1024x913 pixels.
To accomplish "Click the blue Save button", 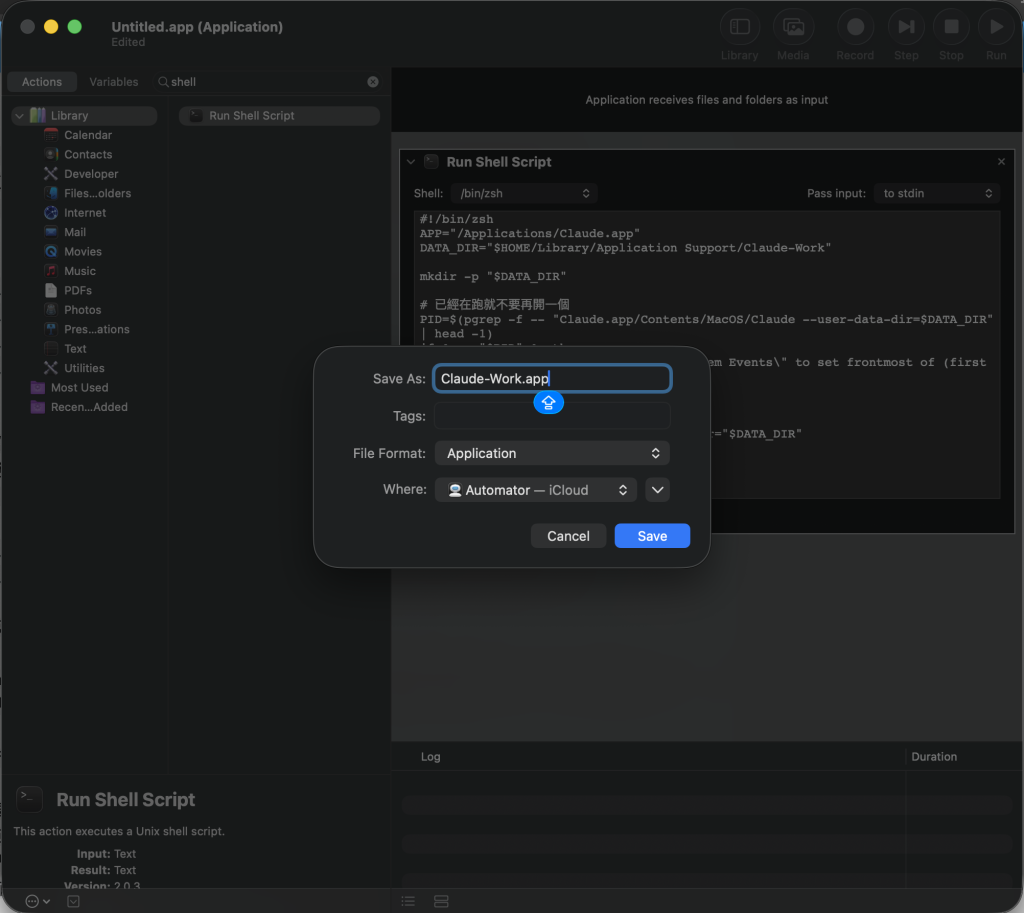I will click(x=652, y=536).
